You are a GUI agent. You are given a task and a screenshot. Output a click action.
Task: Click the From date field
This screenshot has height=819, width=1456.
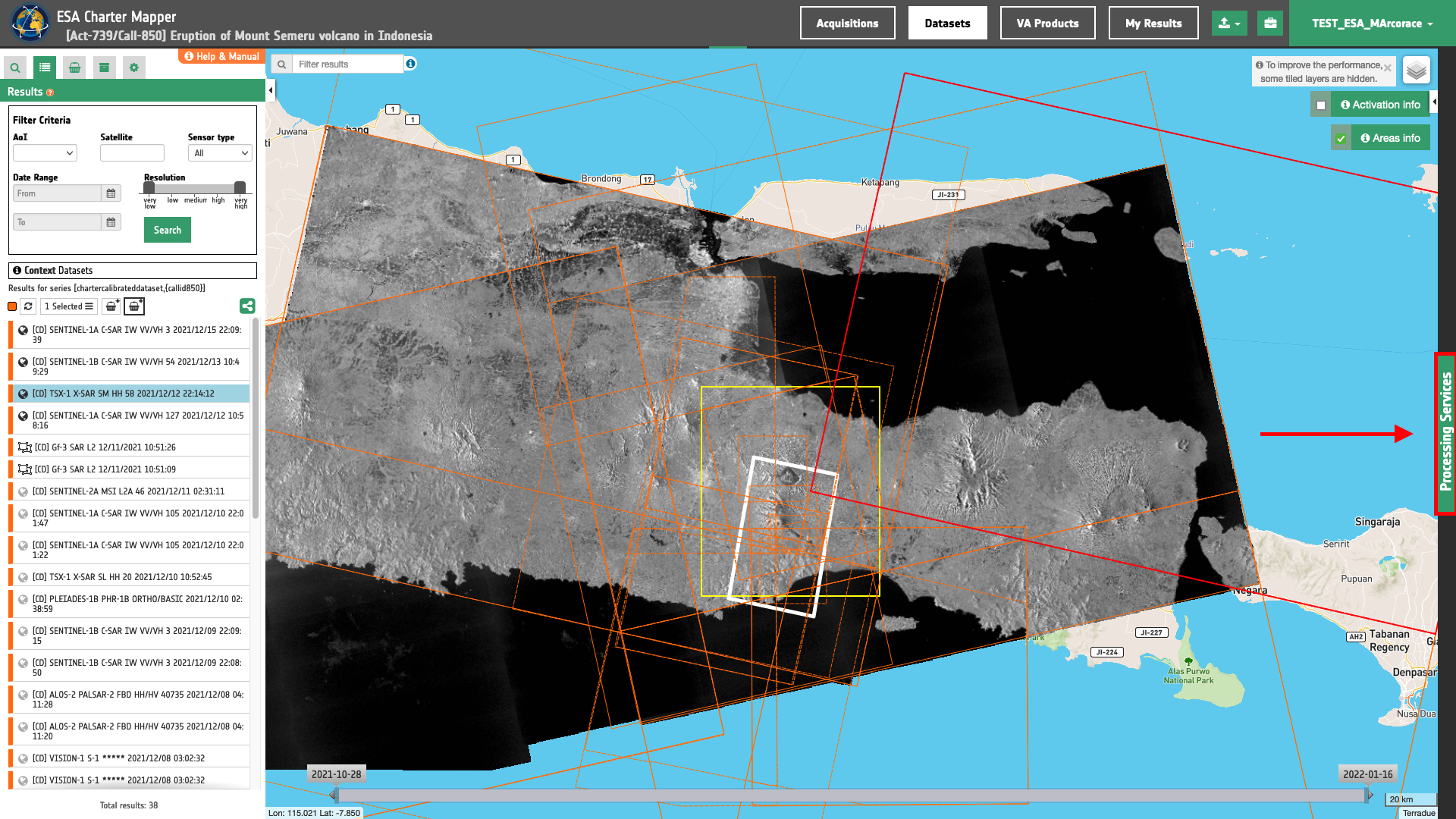[x=57, y=193]
